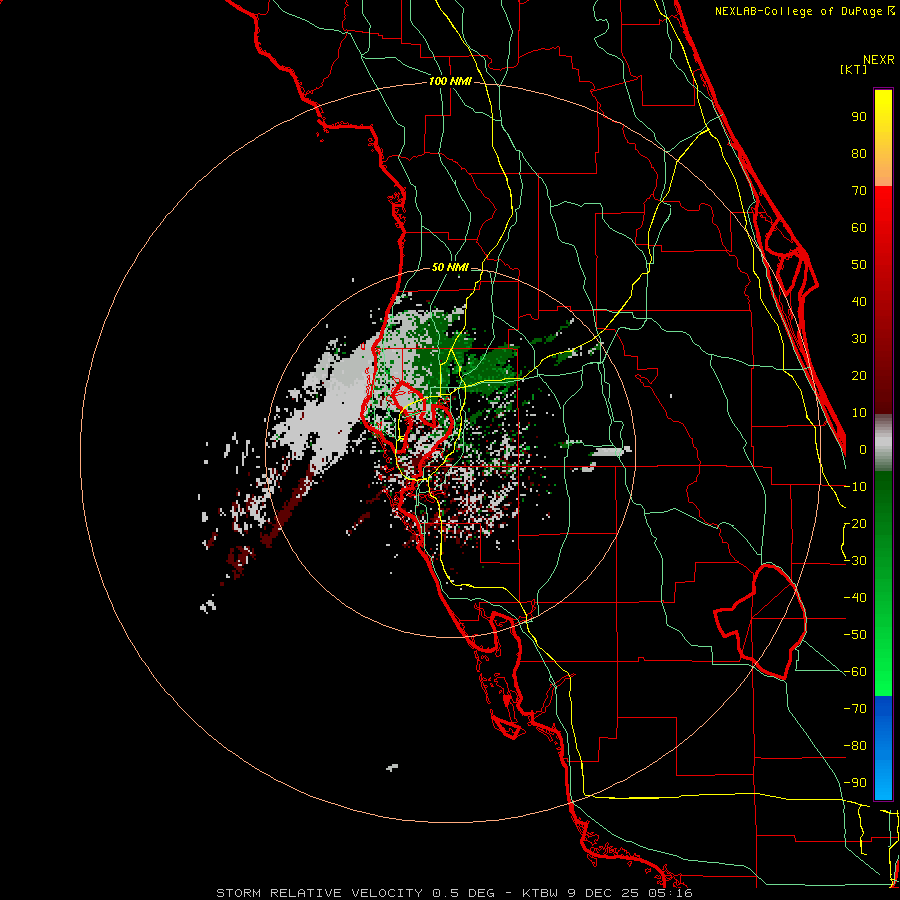Image resolution: width=900 pixels, height=900 pixels.
Task: Click the NEXLAB-College of DuPage label
Action: click(804, 11)
